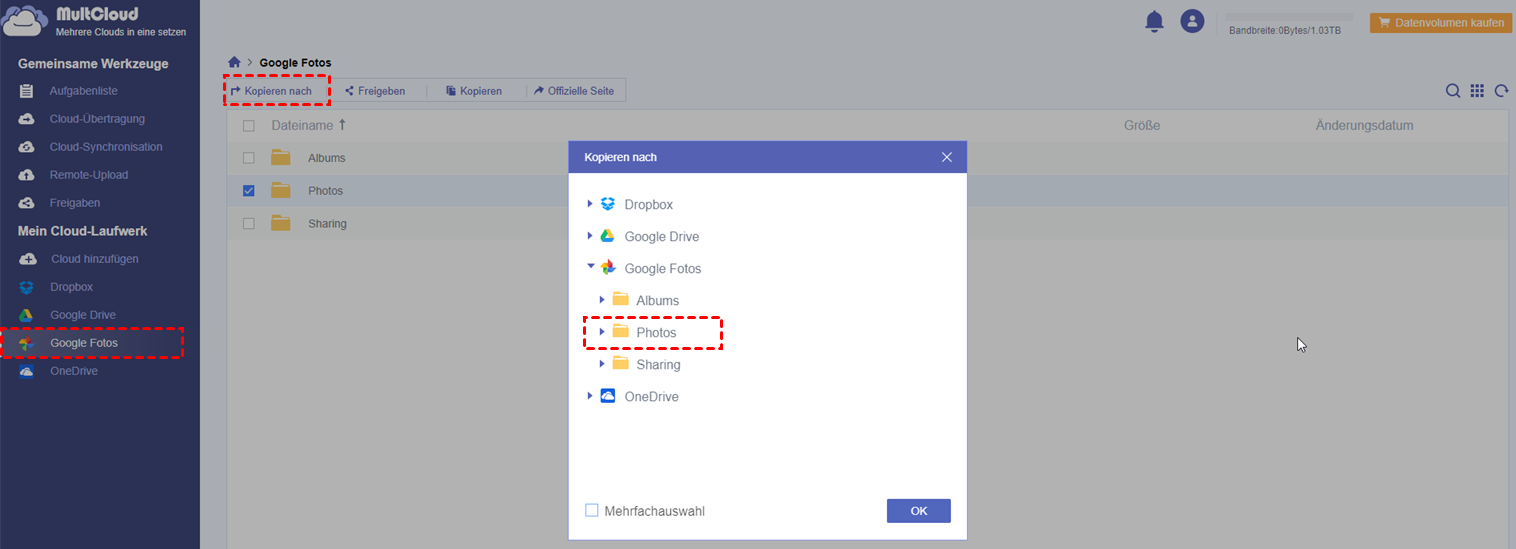Close the Kopieren nach dialog
Image resolution: width=1516 pixels, height=549 pixels.
(x=947, y=157)
